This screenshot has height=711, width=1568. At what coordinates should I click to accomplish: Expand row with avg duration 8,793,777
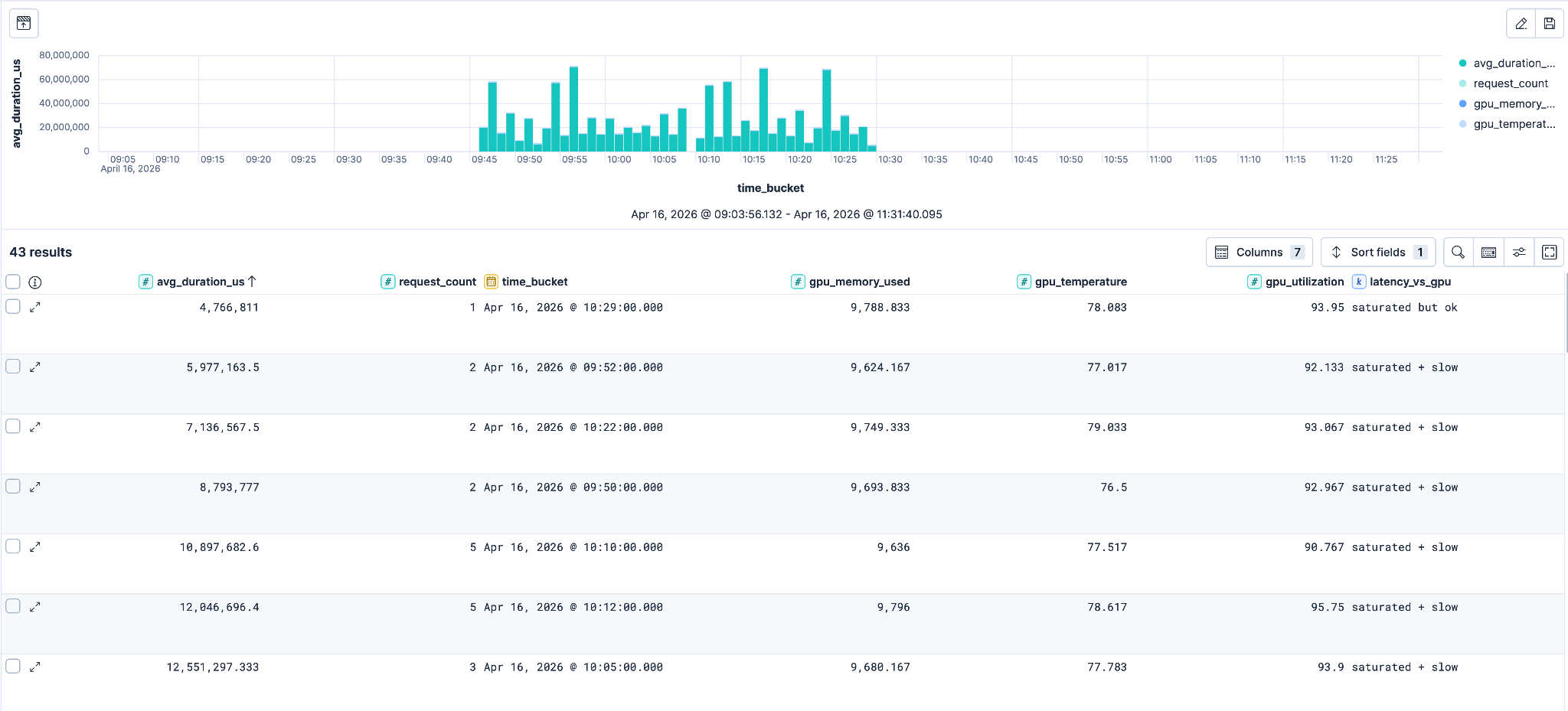[x=35, y=487]
